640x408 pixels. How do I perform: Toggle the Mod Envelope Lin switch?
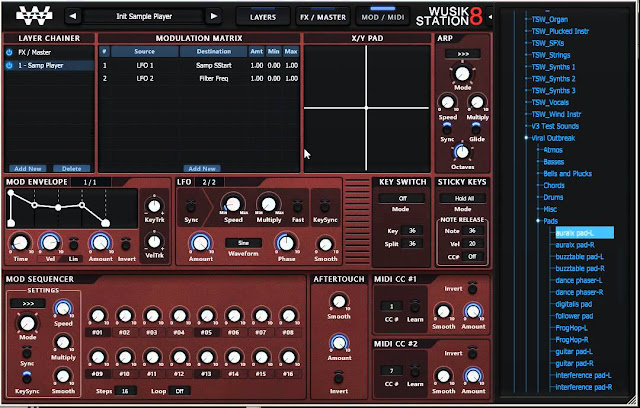pyautogui.click(x=73, y=244)
